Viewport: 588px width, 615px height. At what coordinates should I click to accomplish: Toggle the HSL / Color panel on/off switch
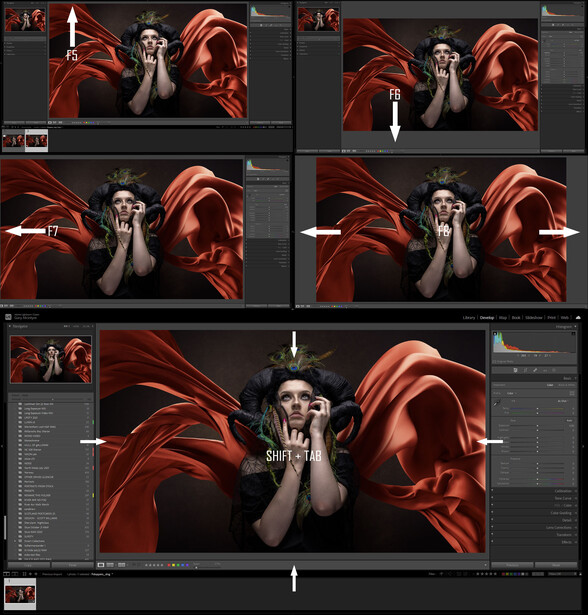493,505
